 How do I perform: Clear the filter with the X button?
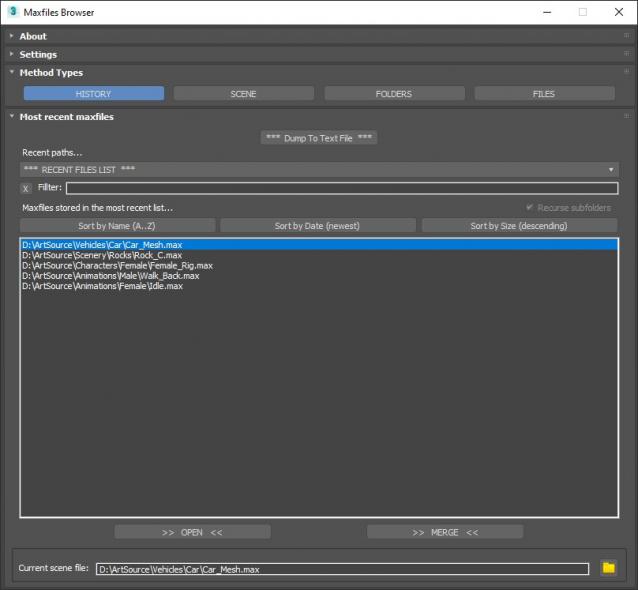tap(26, 188)
